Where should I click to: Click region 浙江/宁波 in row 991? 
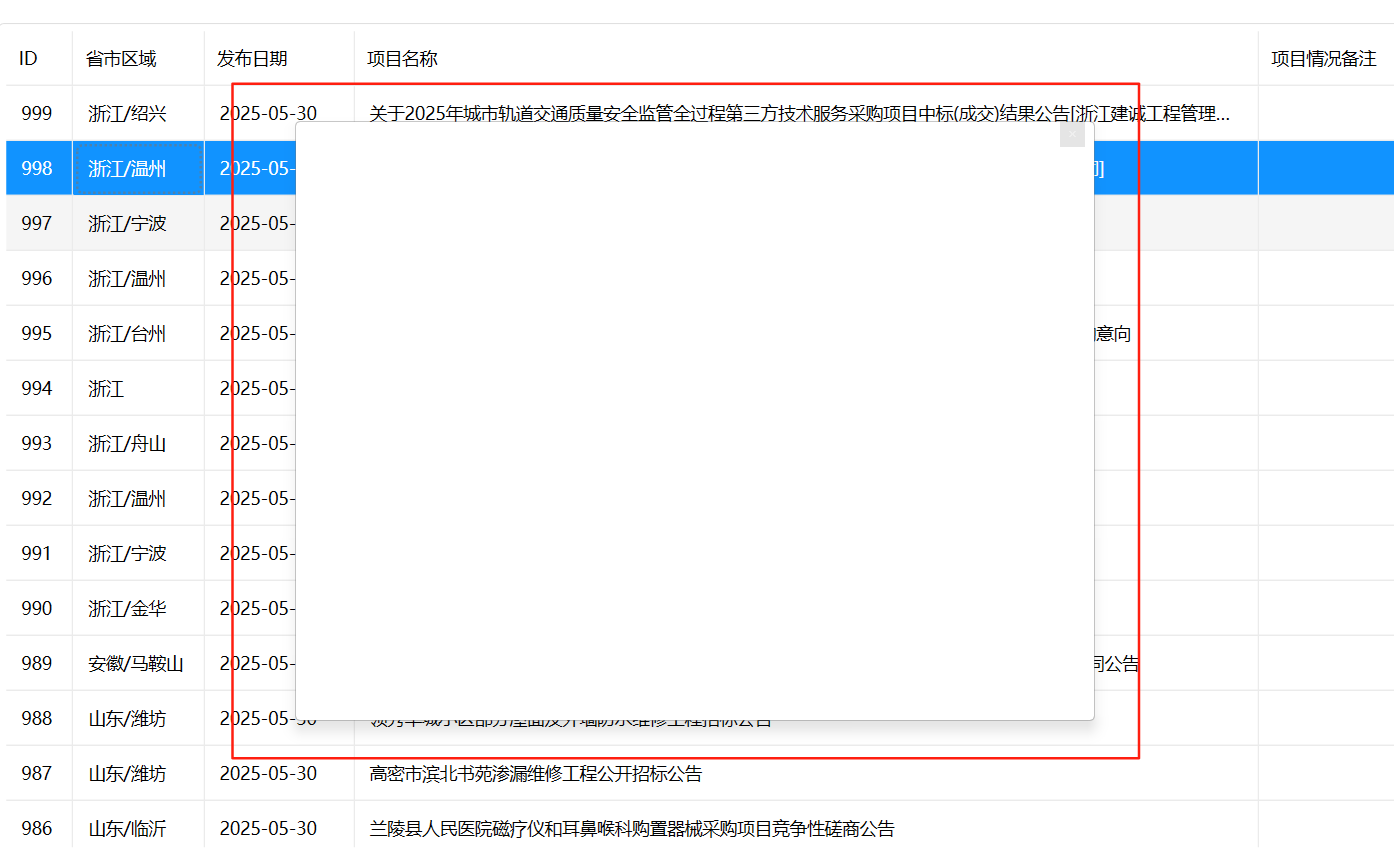click(127, 553)
